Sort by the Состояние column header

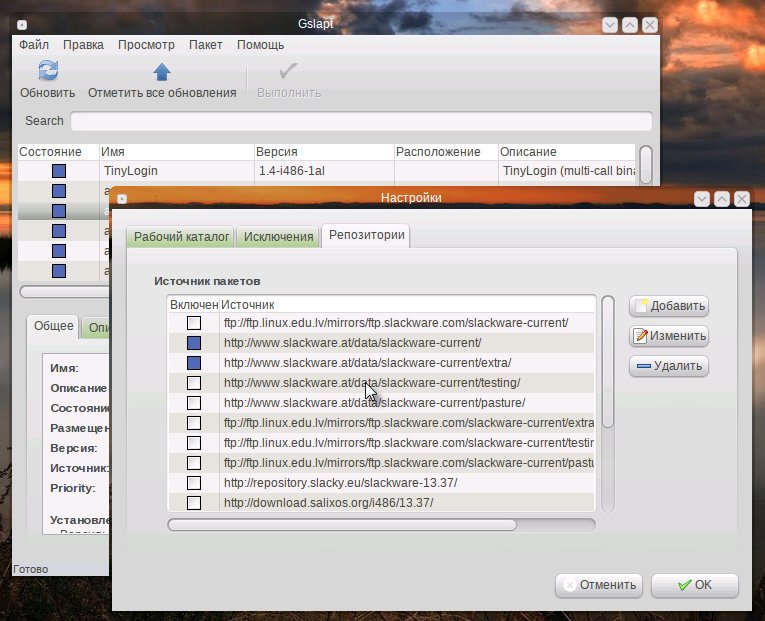pos(59,152)
